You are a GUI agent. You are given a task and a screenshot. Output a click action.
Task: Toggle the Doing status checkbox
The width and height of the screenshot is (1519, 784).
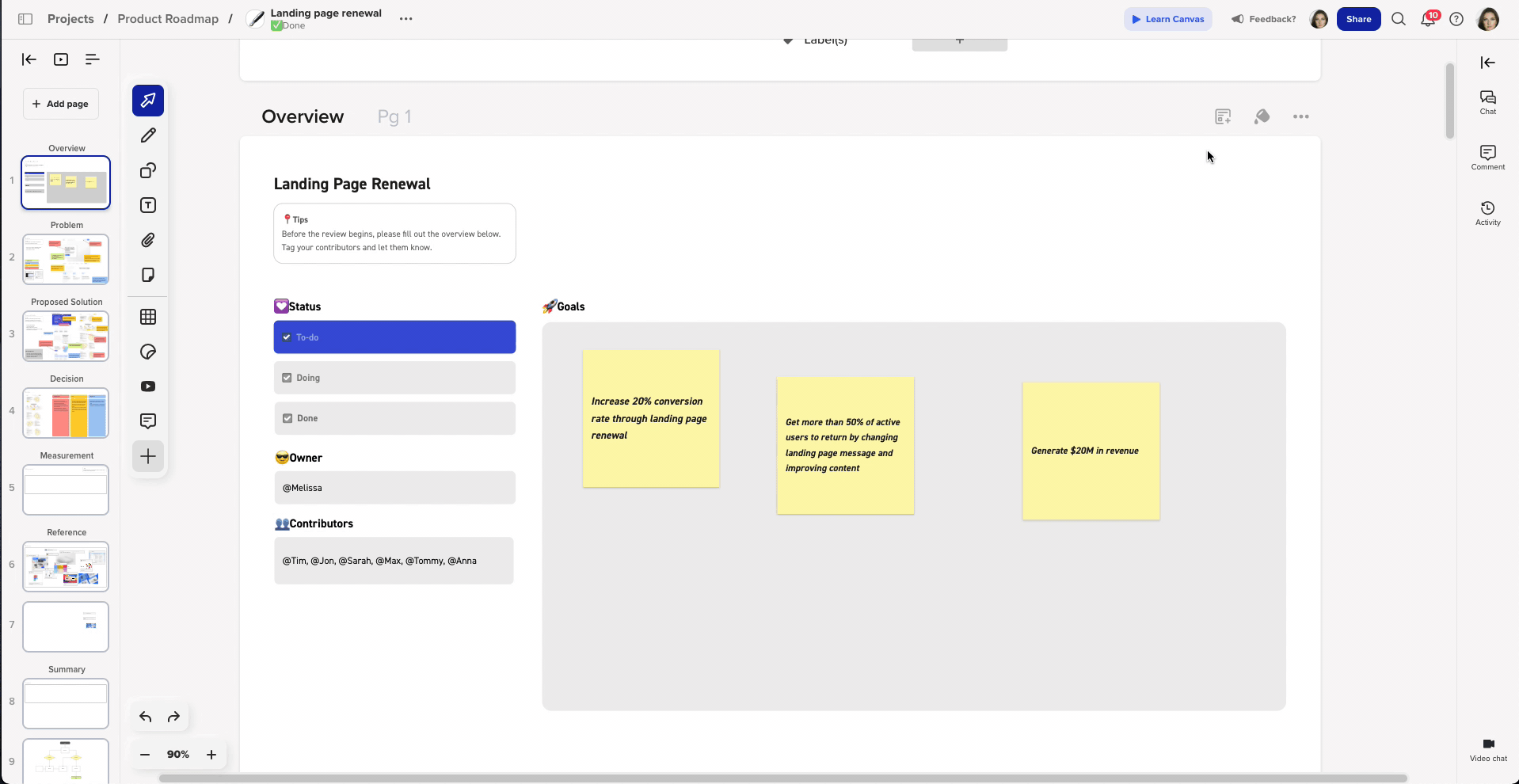287,378
